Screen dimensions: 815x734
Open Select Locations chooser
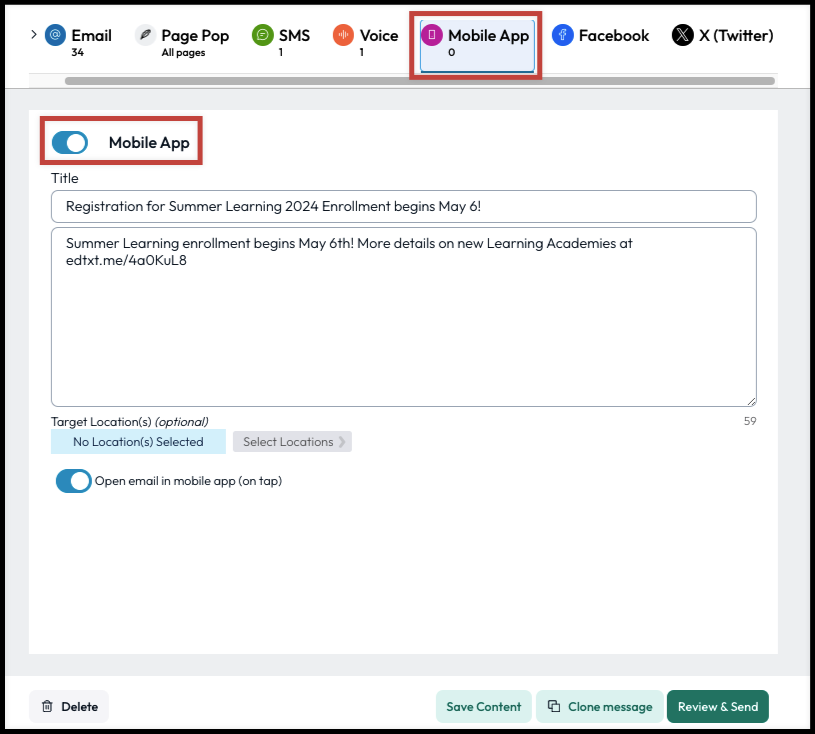(292, 441)
